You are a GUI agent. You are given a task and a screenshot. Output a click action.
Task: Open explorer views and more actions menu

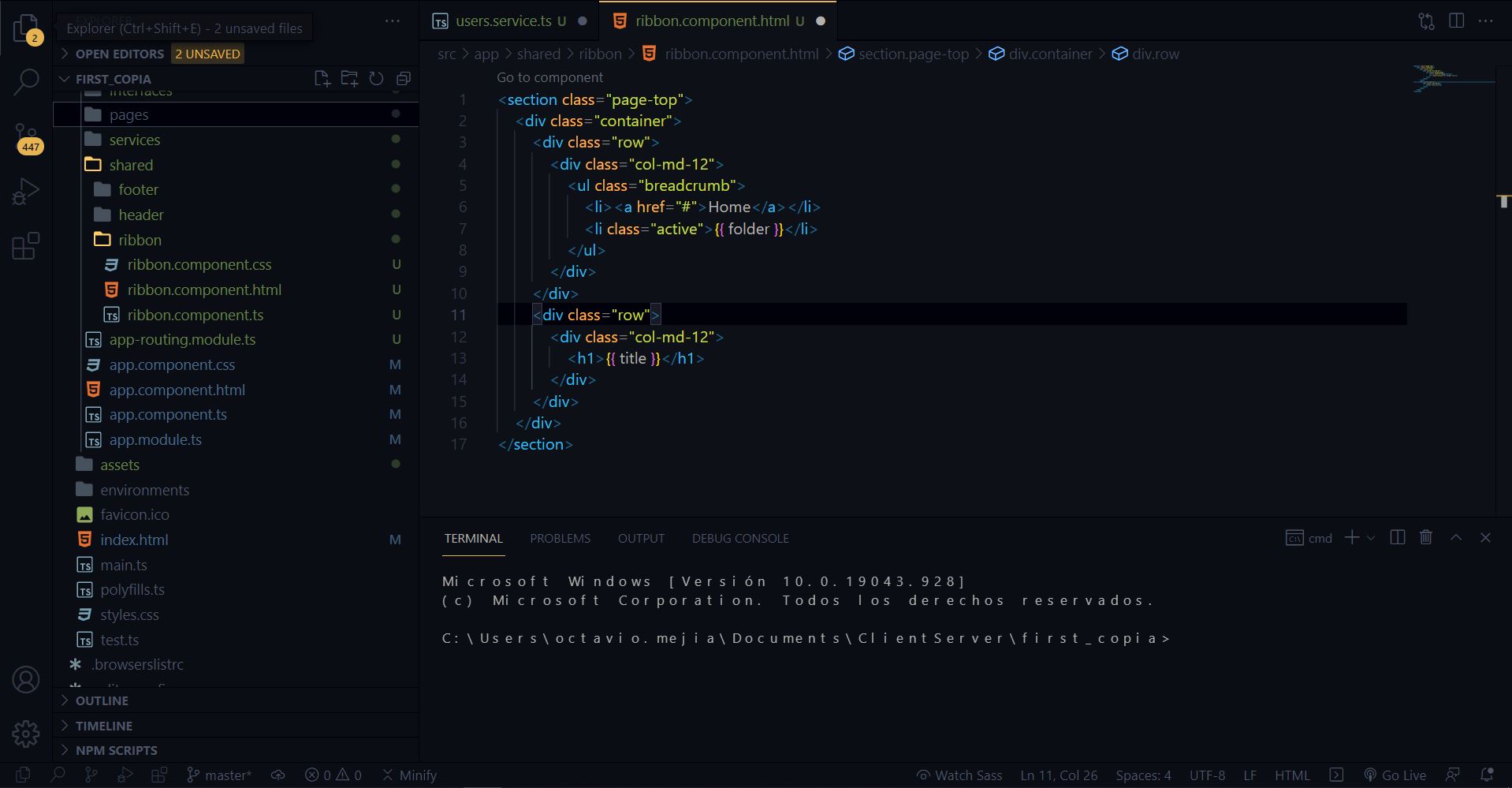point(393,21)
